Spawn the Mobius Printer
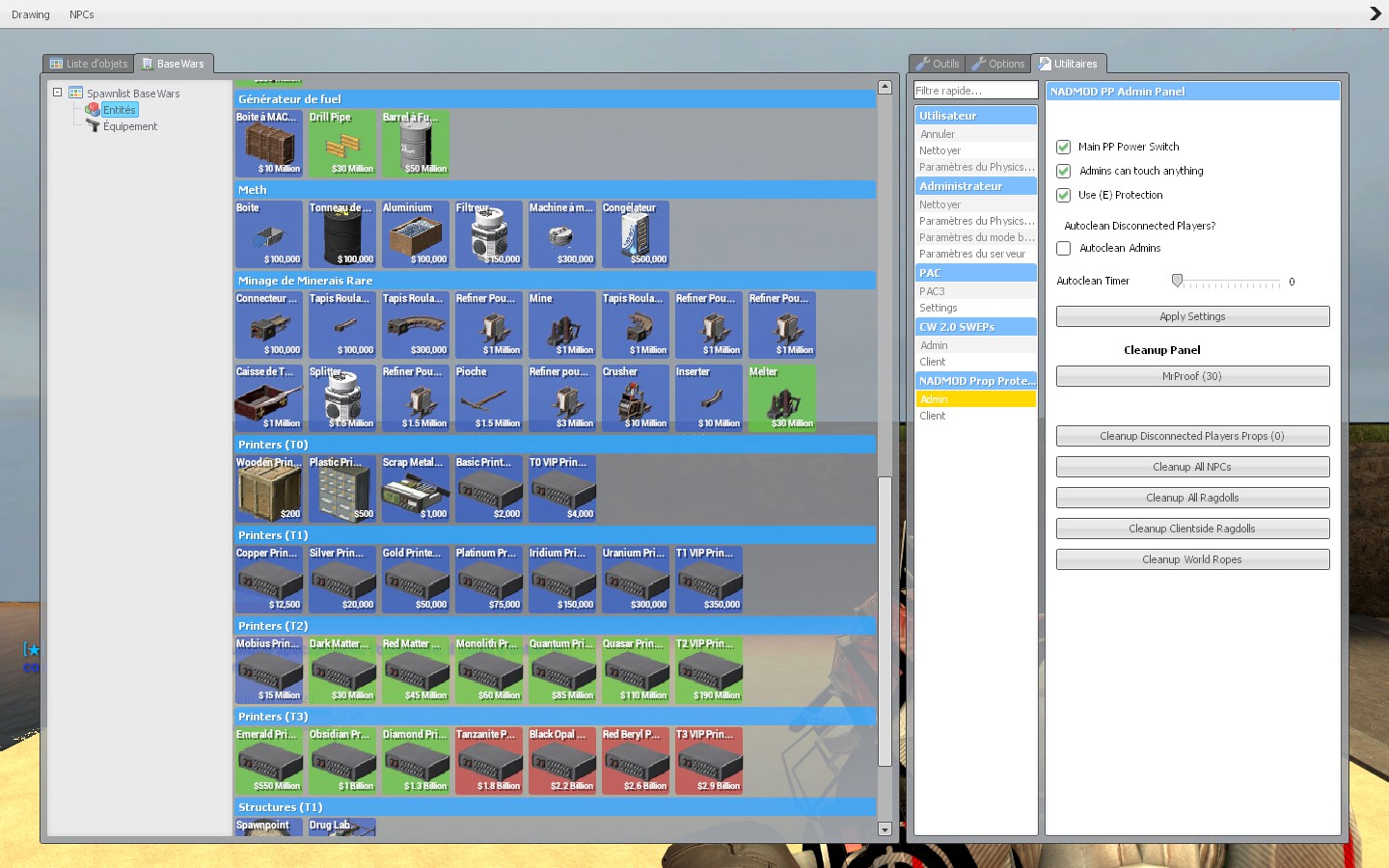This screenshot has width=1389, height=868. [x=269, y=670]
